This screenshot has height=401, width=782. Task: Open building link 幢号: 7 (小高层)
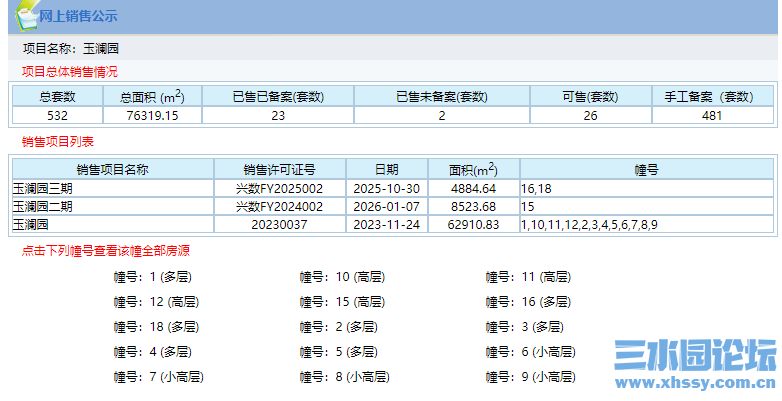tap(159, 377)
